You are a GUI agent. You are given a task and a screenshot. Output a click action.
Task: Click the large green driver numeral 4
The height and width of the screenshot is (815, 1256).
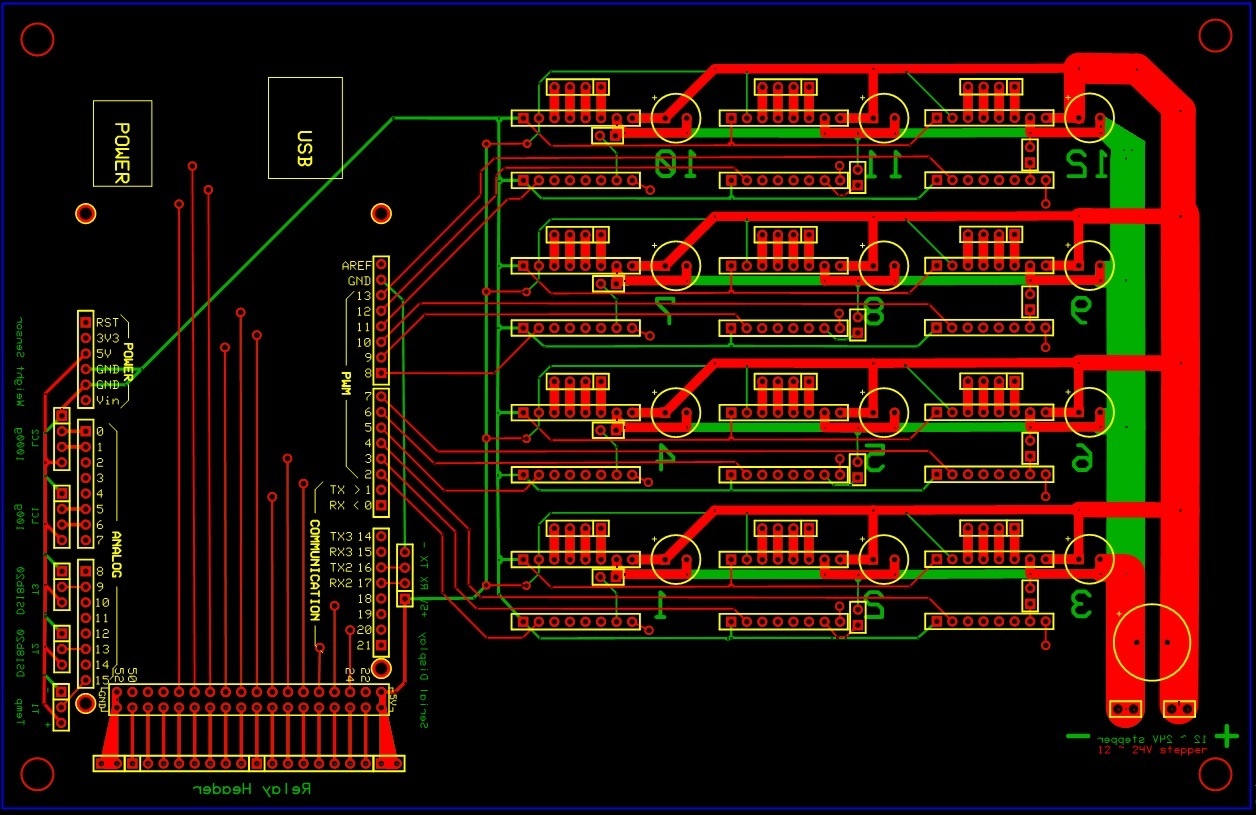tap(665, 458)
